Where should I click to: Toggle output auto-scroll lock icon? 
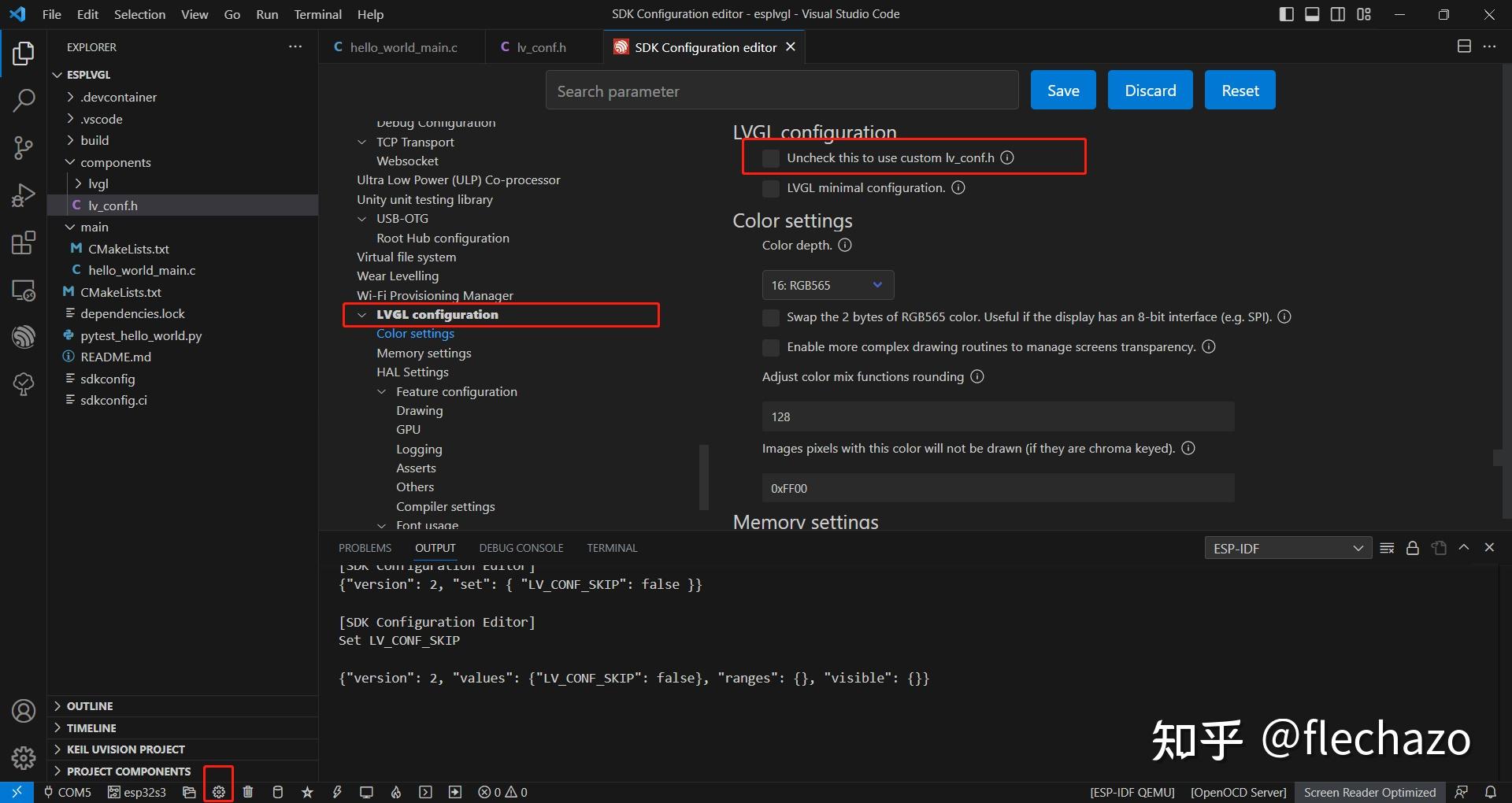point(1413,548)
